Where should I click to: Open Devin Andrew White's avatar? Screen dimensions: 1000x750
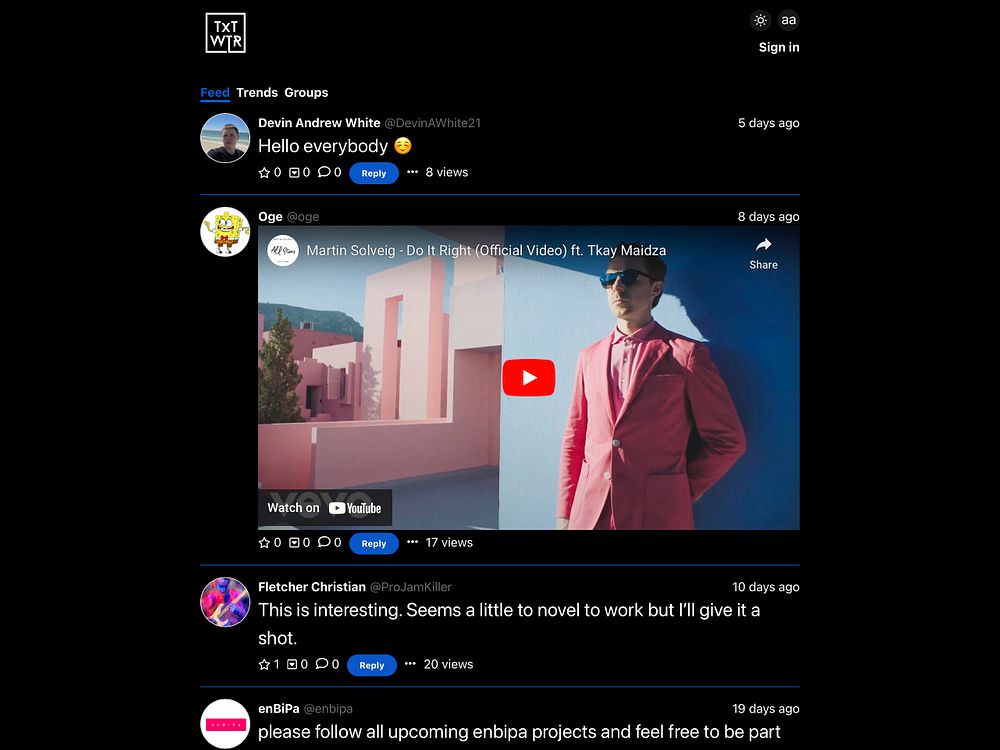tap(225, 138)
